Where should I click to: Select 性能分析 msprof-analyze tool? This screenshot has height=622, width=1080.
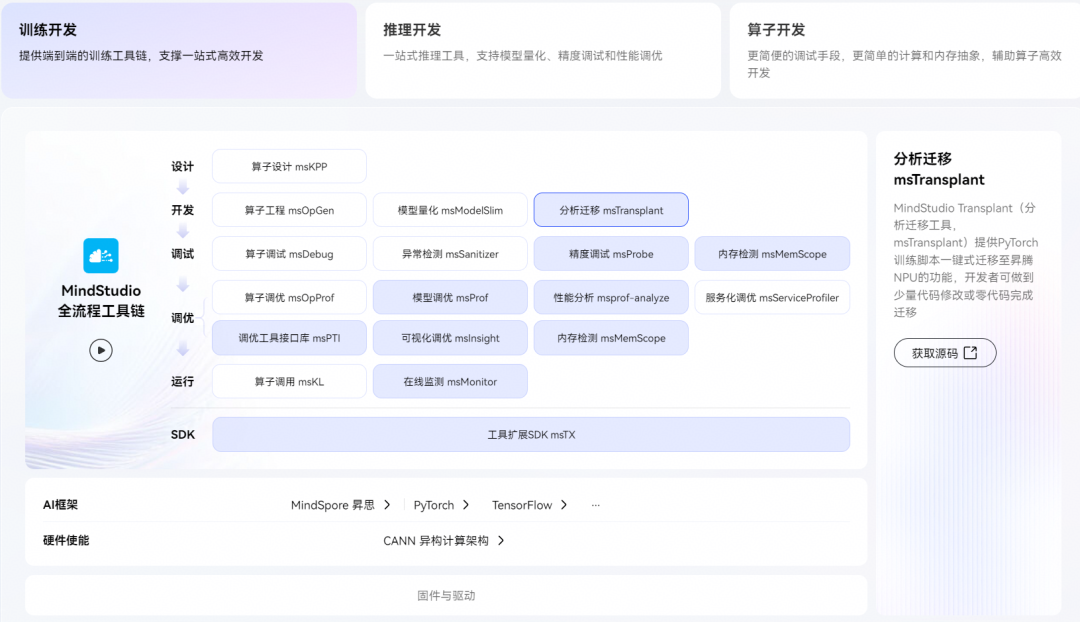[x=611, y=298]
